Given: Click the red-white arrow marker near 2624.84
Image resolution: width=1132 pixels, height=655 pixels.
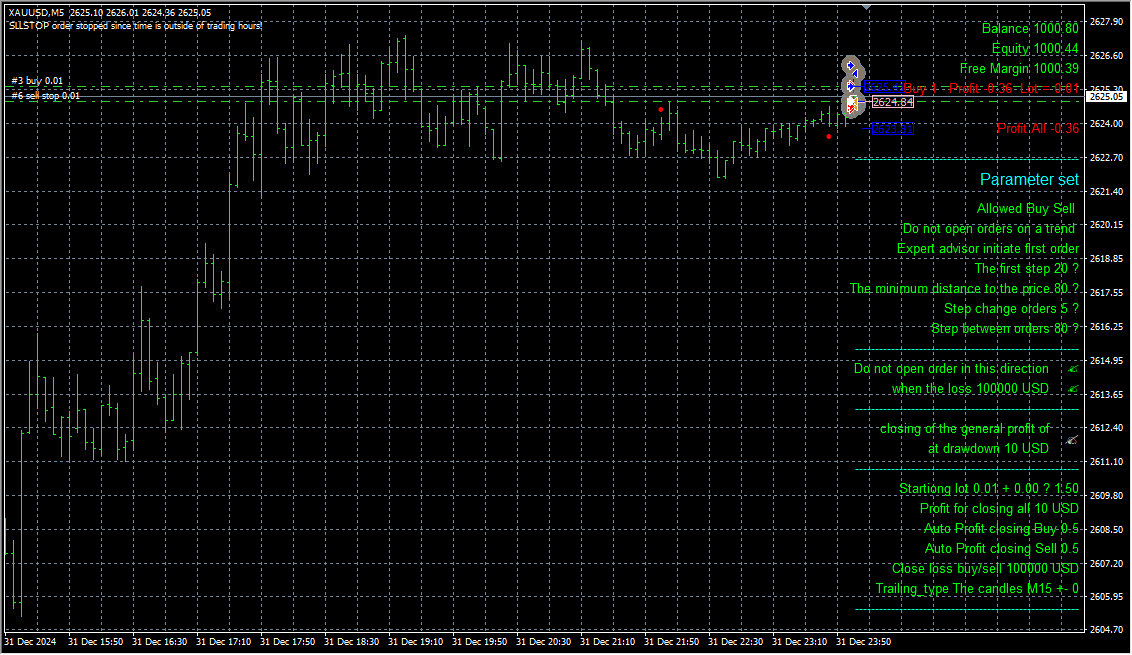Looking at the screenshot, I should pos(851,104).
